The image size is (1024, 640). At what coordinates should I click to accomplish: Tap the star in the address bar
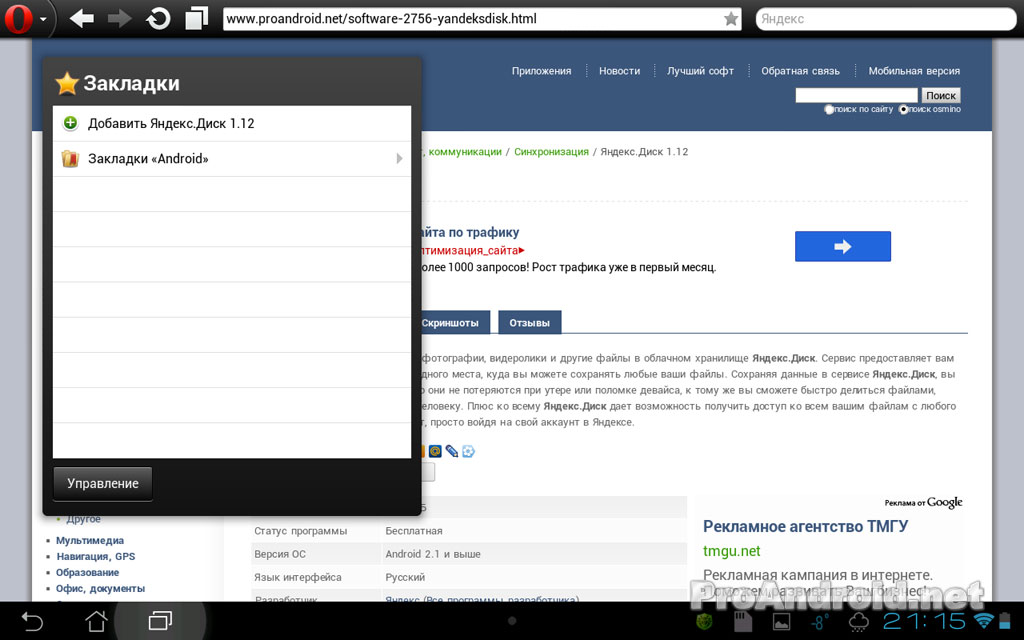(x=731, y=19)
